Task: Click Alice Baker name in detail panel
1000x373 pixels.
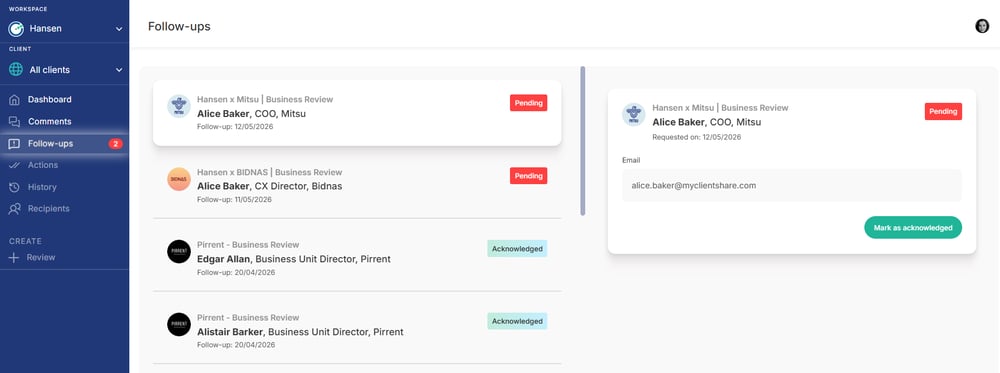Action: 680,122
